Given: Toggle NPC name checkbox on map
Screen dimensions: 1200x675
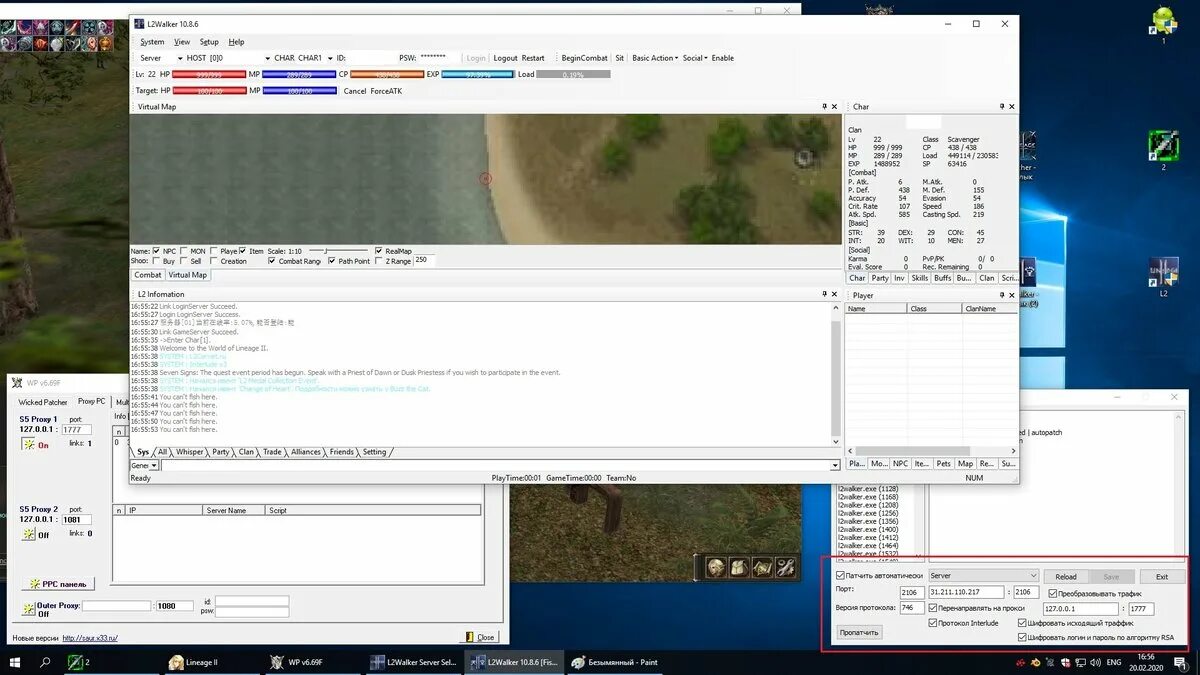Looking at the screenshot, I should [156, 251].
